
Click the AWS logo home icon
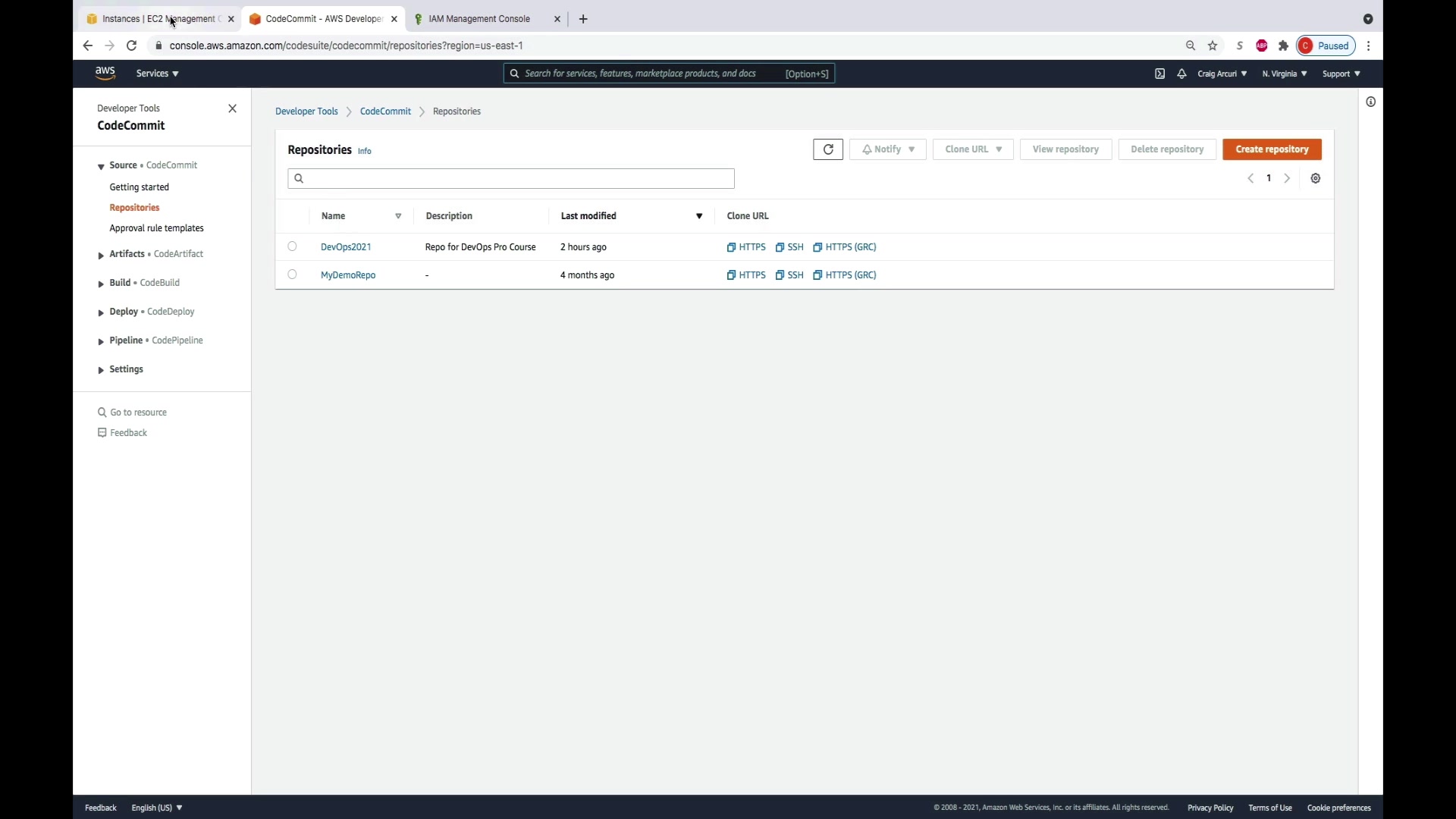105,73
